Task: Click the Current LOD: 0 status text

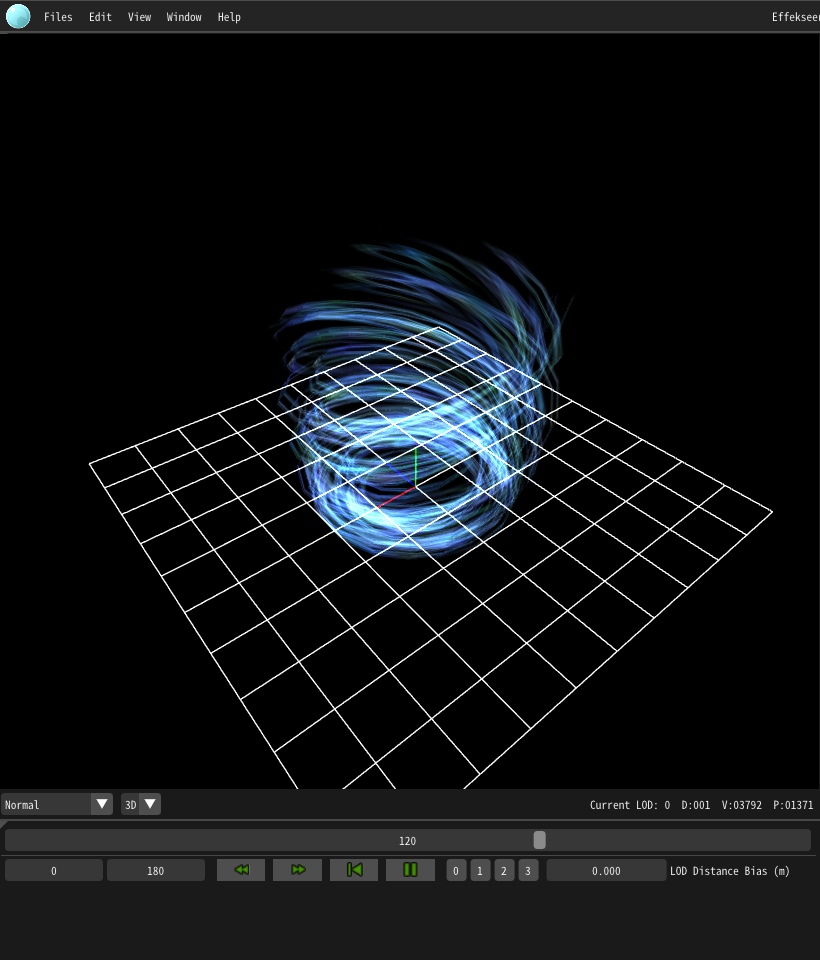Action: pyautogui.click(x=630, y=805)
